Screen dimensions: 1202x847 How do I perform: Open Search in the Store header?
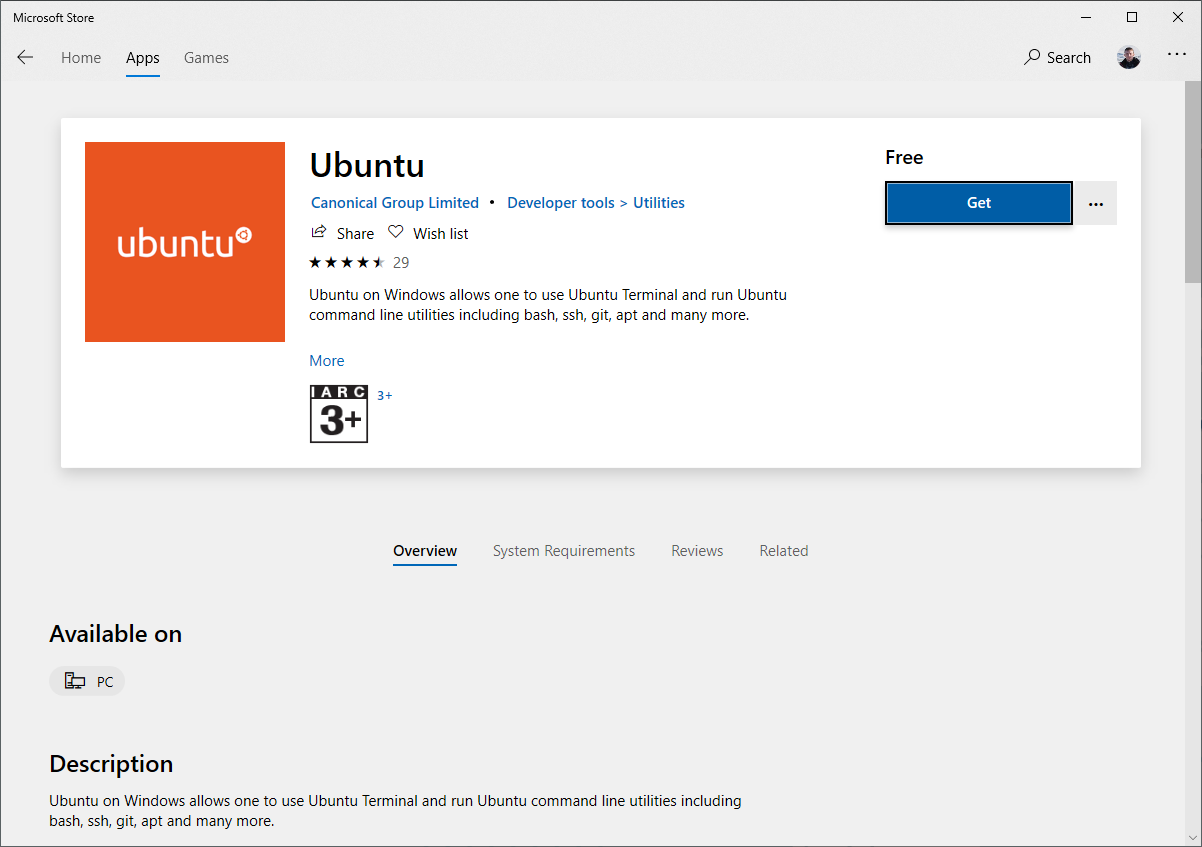1057,58
